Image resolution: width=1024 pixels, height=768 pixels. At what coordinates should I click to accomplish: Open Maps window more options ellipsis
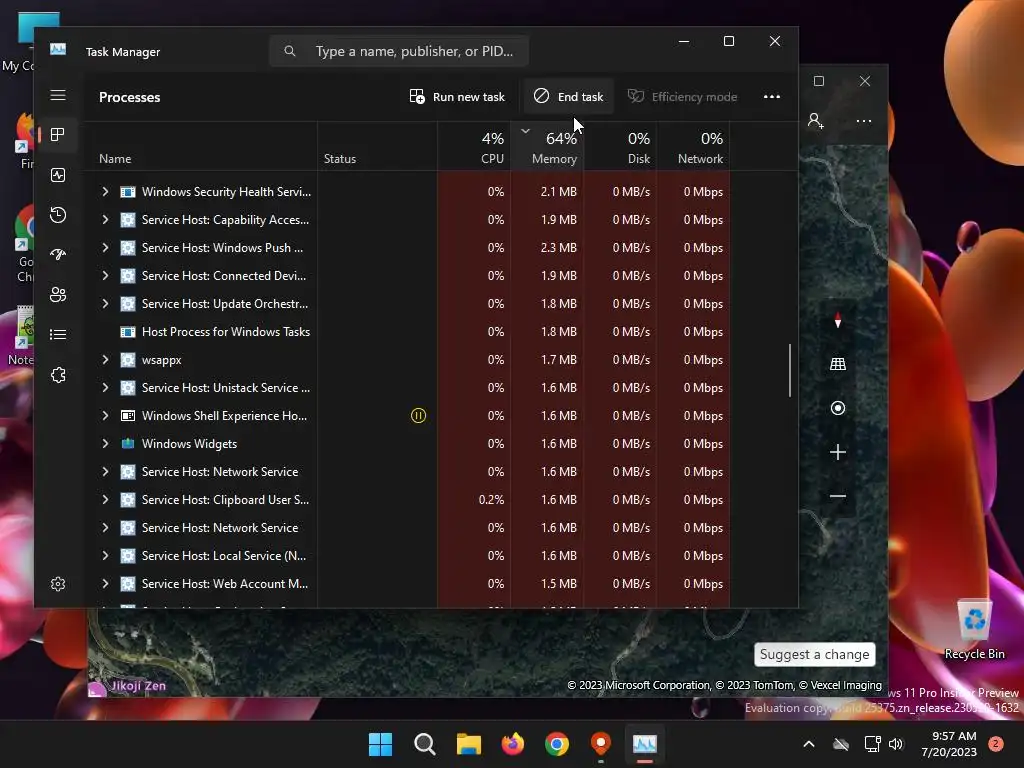pos(863,121)
